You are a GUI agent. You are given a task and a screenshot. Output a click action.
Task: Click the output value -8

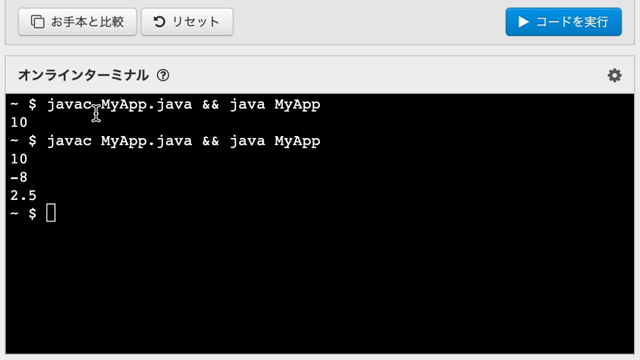pyautogui.click(x=19, y=177)
